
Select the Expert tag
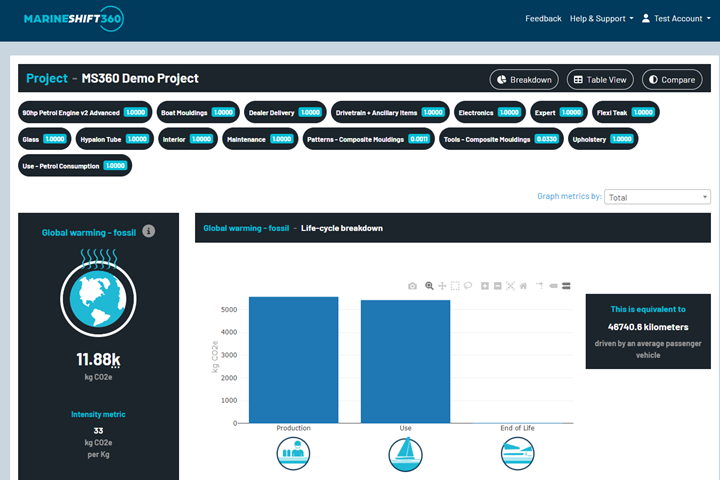pyautogui.click(x=559, y=113)
